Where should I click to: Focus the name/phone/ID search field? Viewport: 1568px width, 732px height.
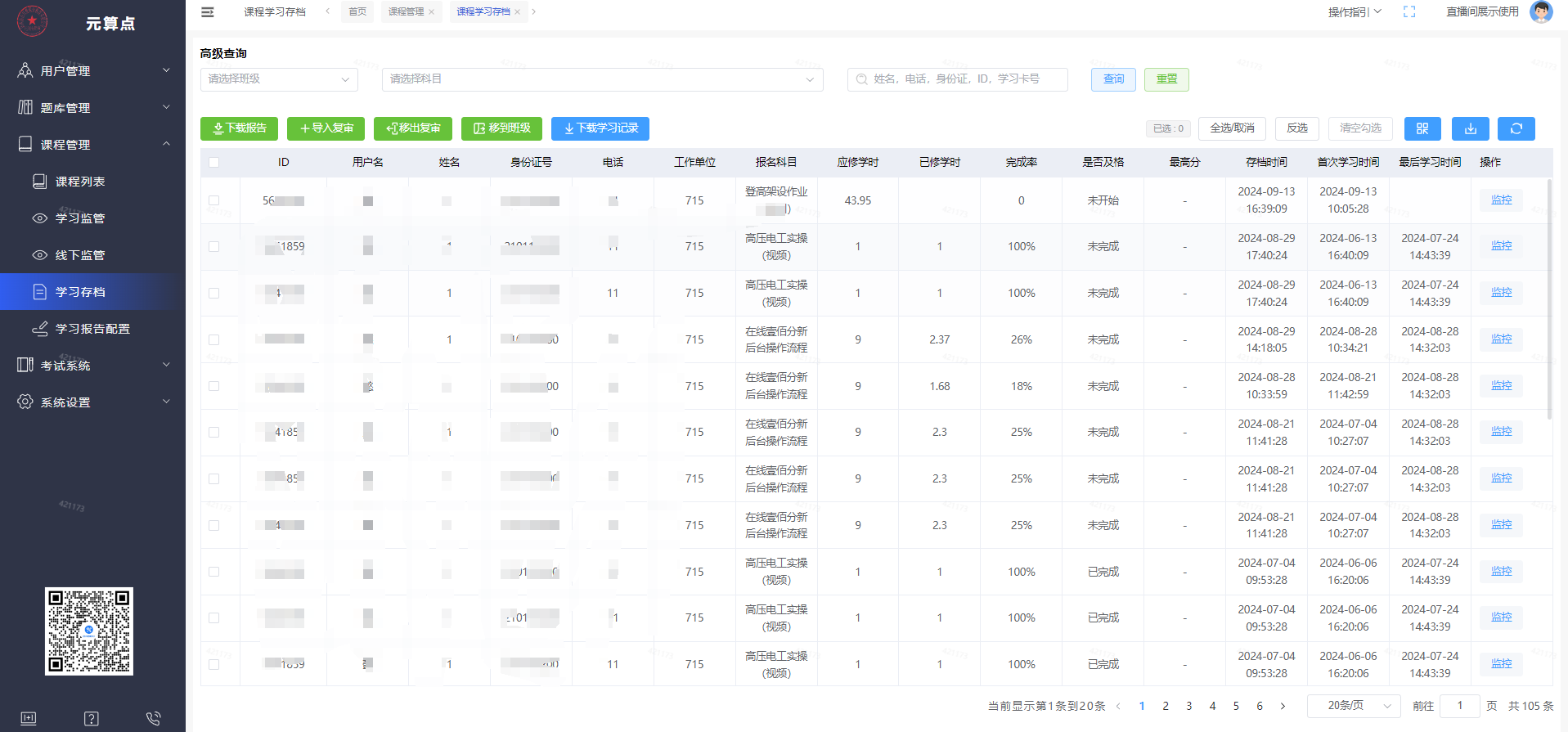(x=958, y=79)
